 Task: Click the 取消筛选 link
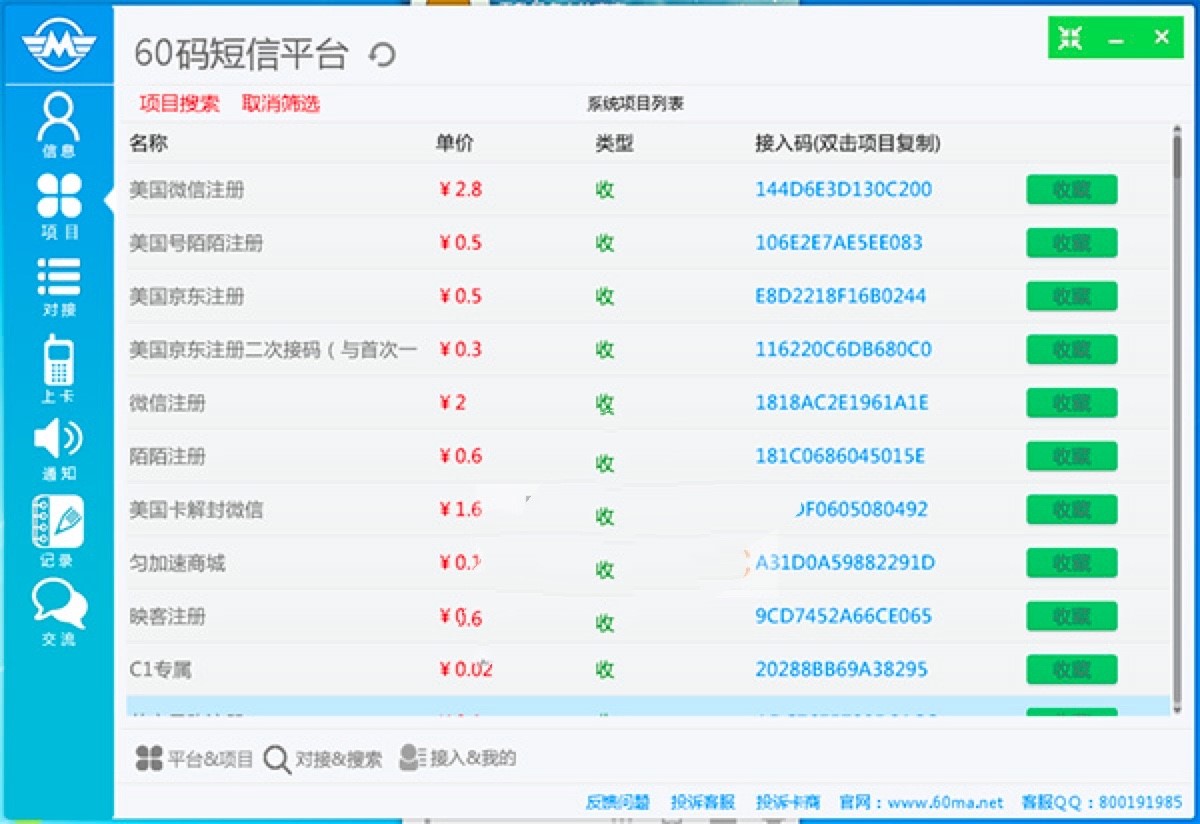pyautogui.click(x=281, y=104)
